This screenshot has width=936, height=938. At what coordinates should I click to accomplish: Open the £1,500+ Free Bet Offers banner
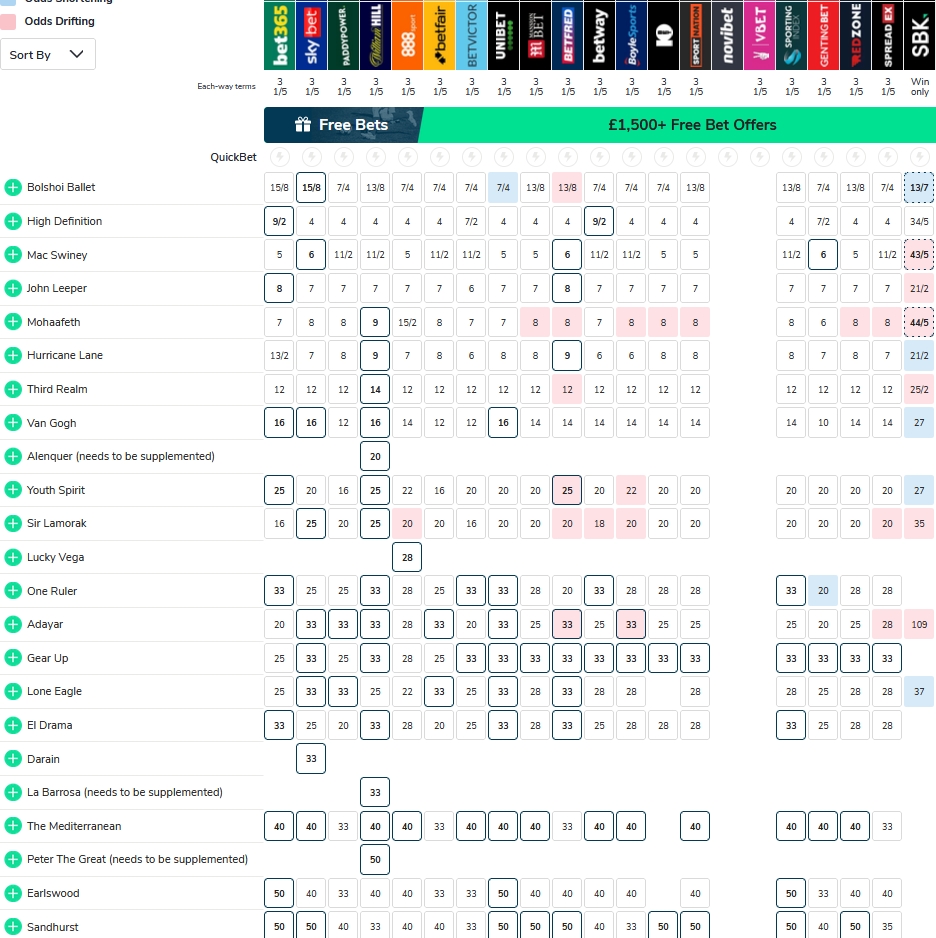click(x=678, y=125)
